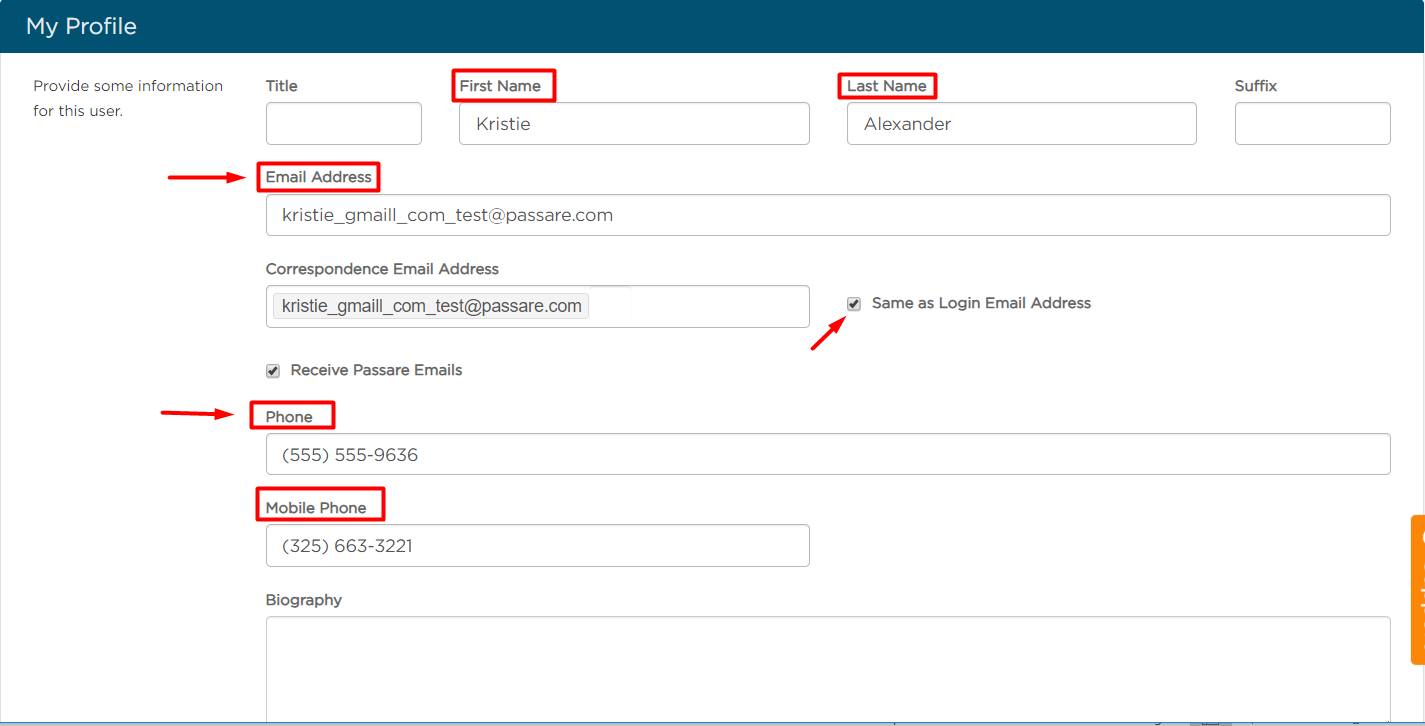Click the Correspondence Email Address field

point(538,306)
